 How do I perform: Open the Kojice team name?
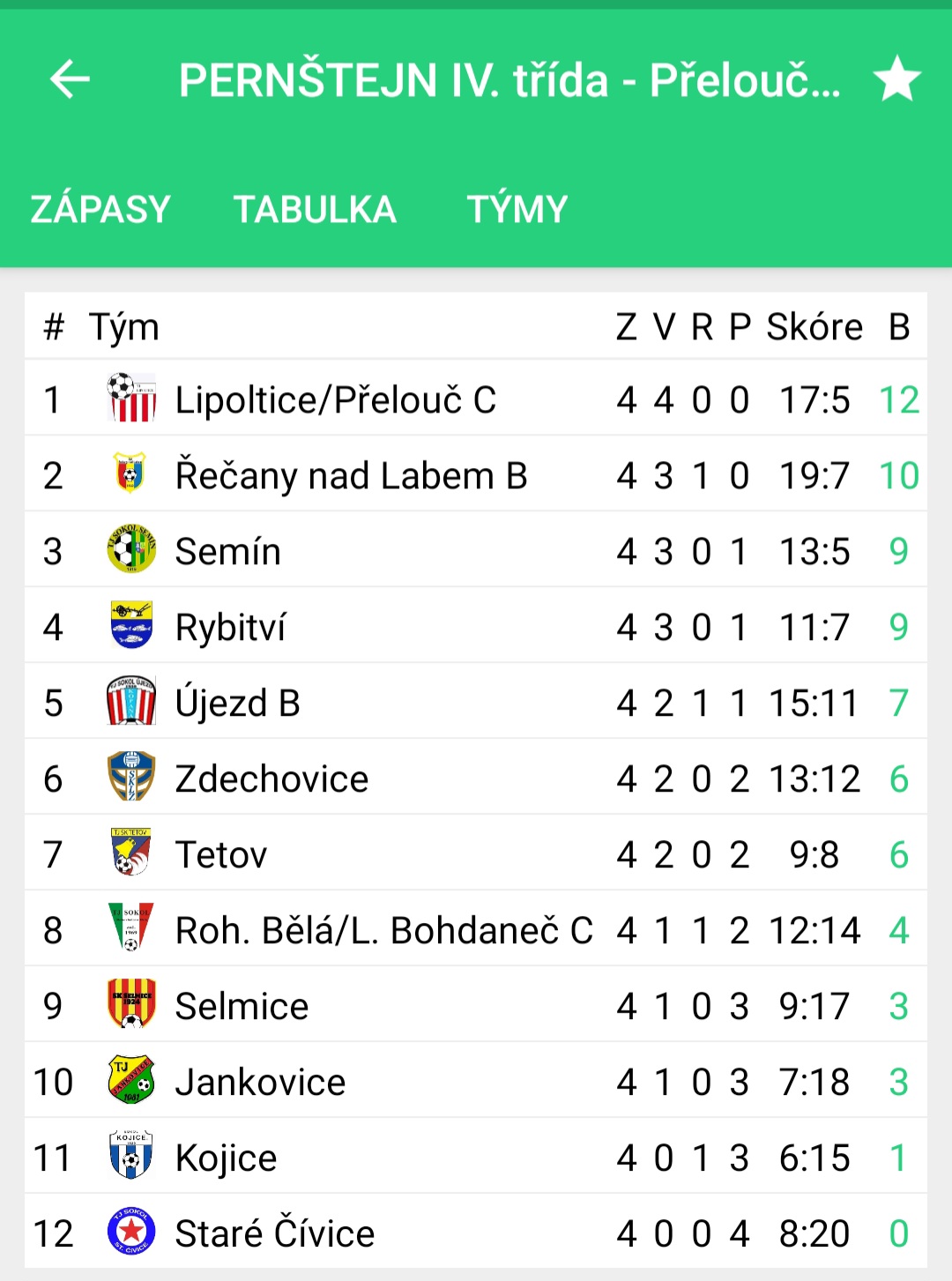(x=227, y=1158)
